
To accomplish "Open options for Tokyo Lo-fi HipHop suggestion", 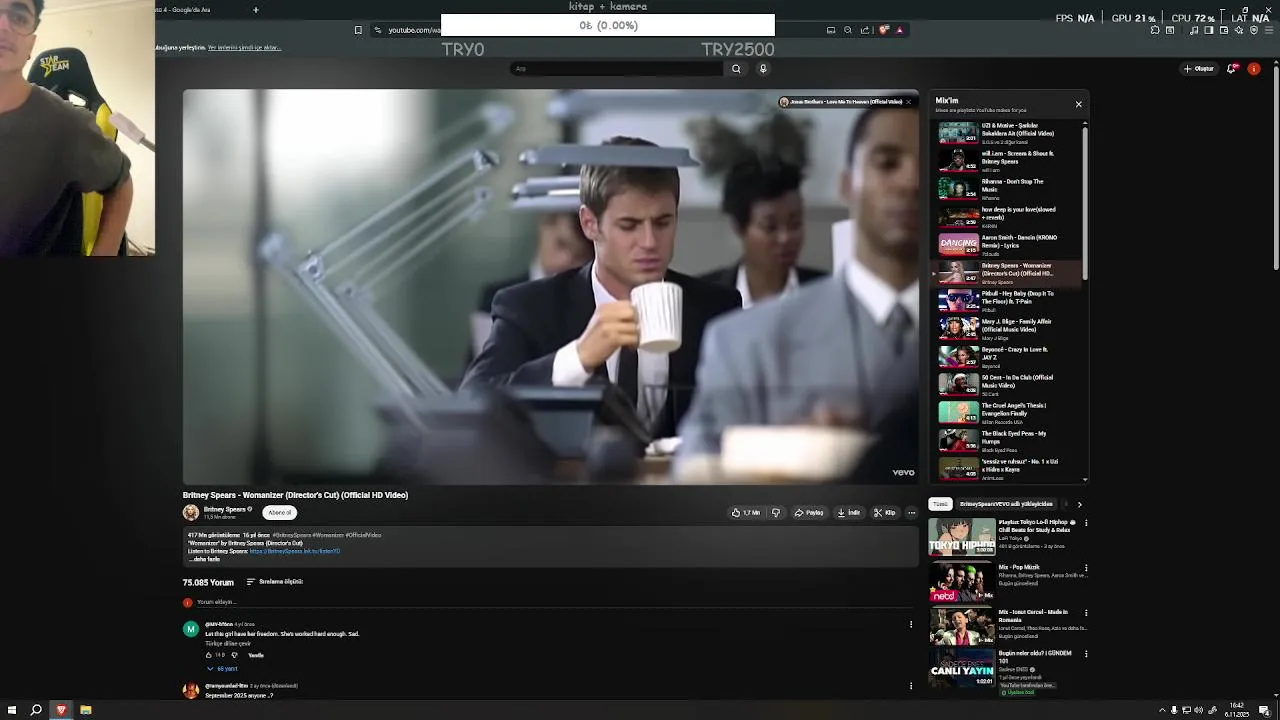I will click(1086, 523).
